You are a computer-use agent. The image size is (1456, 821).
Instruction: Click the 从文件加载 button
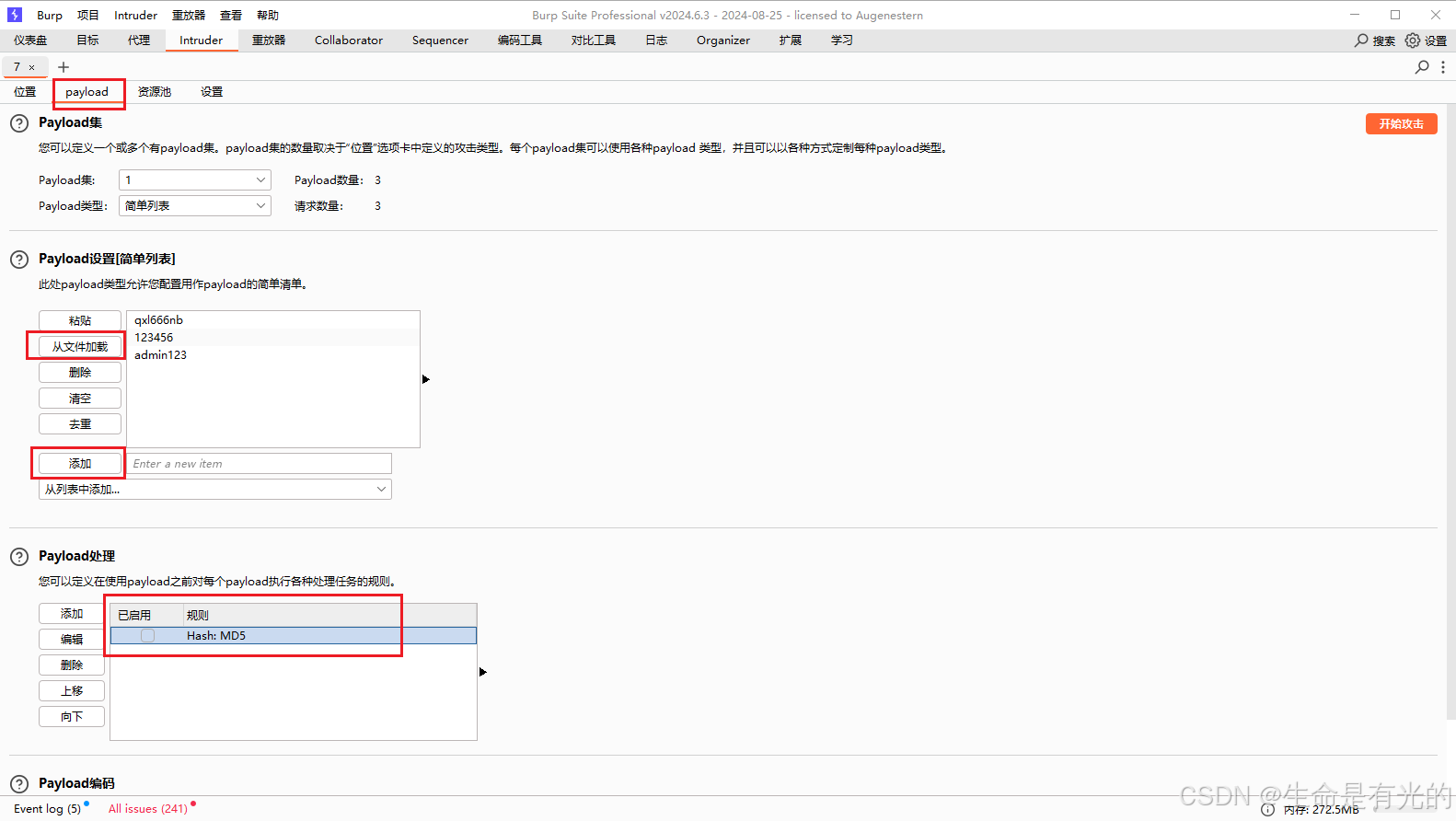coord(80,347)
